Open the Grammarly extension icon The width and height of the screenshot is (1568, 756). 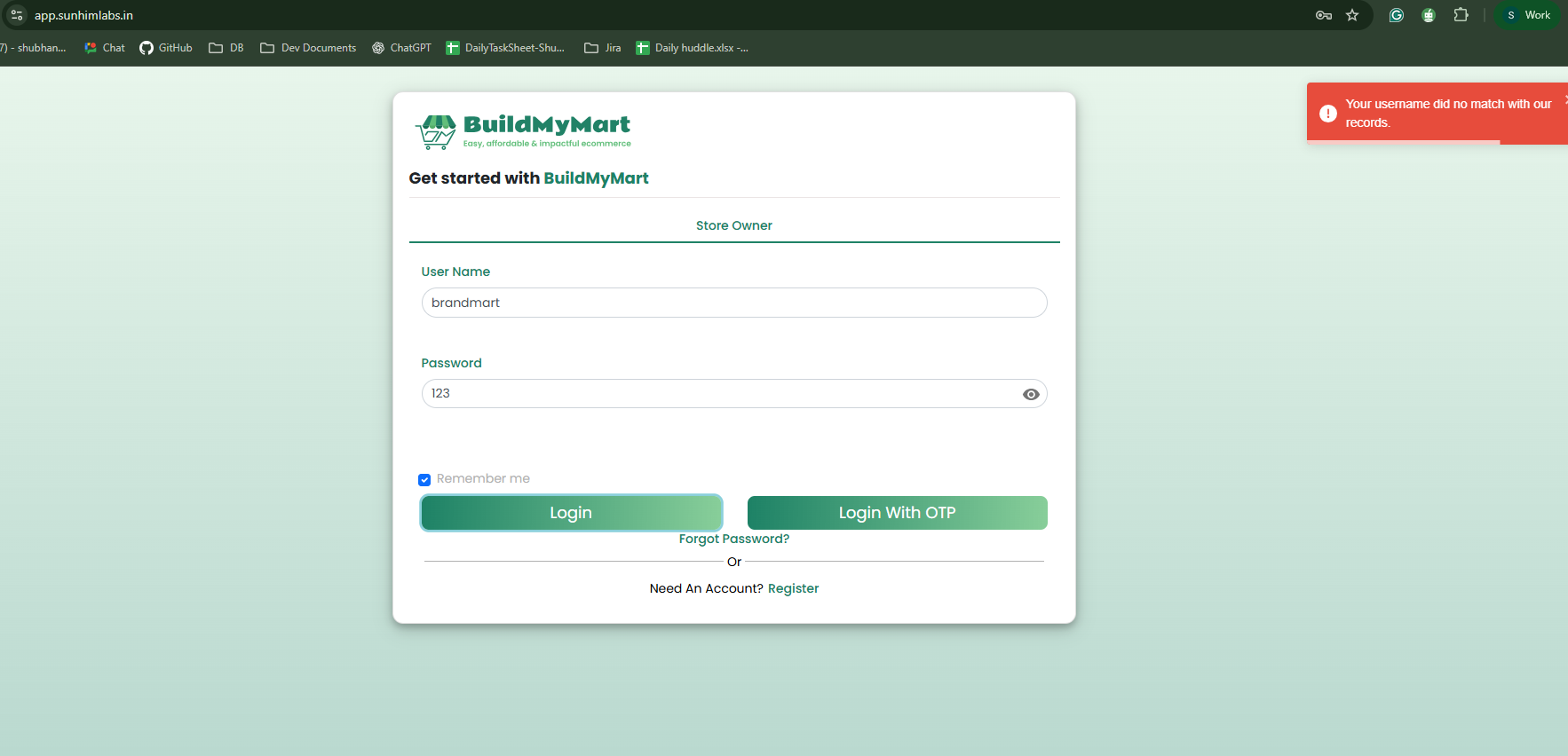pos(1397,15)
